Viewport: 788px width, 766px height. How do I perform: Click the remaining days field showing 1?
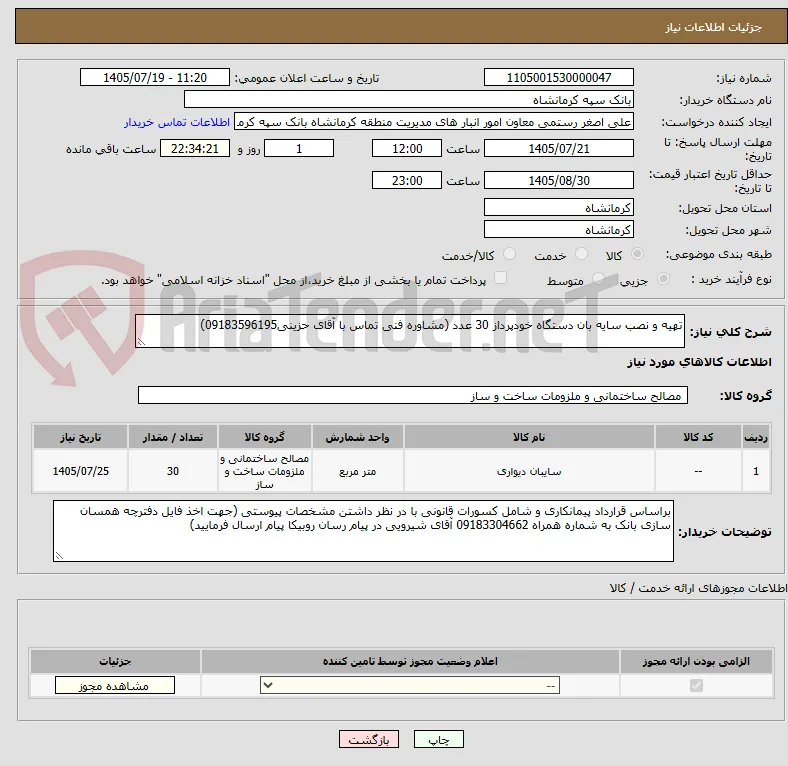tap(299, 148)
